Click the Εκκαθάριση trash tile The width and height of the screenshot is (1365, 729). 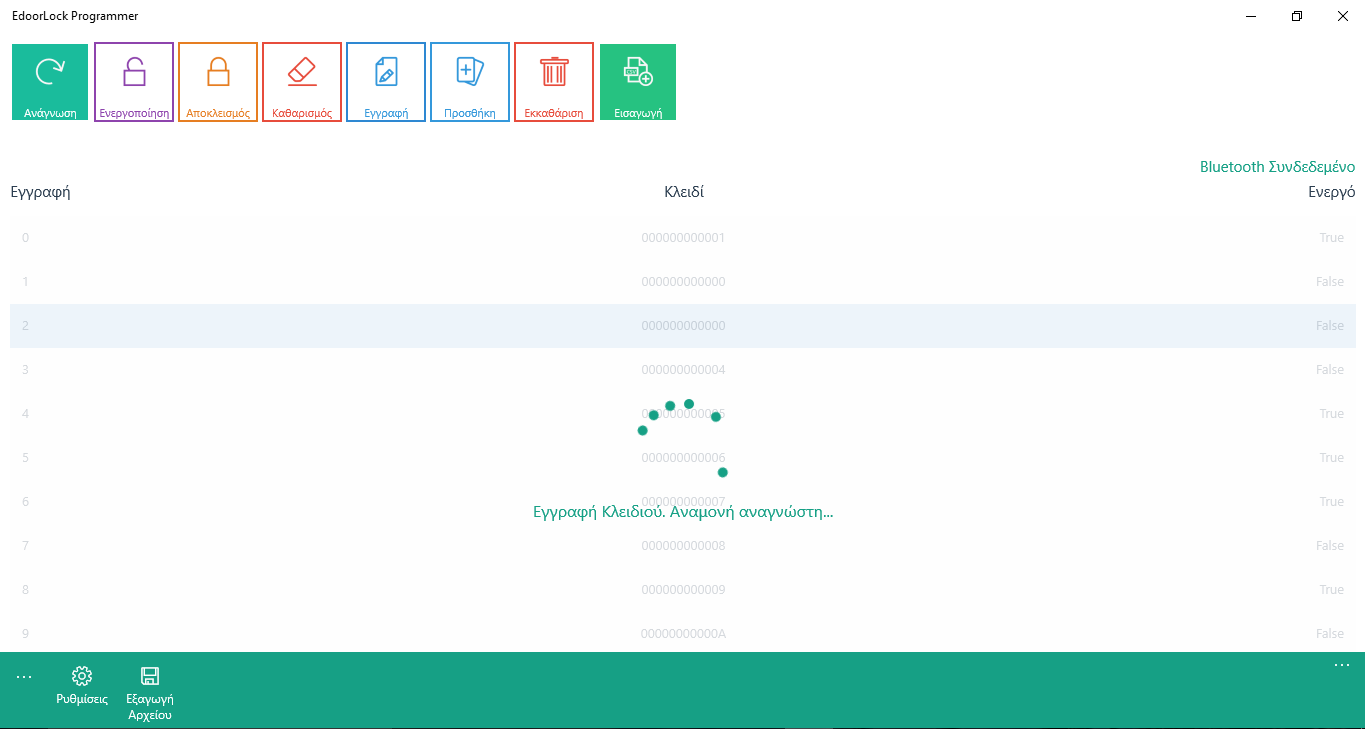[554, 82]
